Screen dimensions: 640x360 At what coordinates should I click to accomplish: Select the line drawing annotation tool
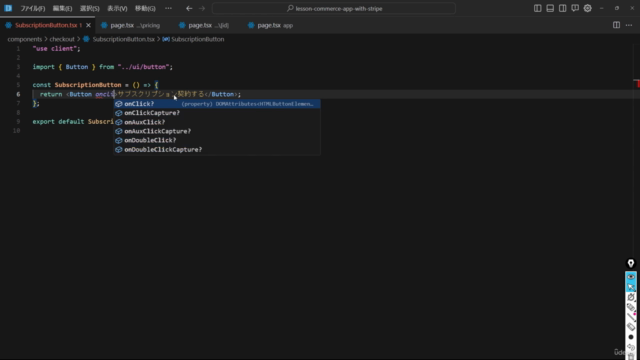(631, 317)
